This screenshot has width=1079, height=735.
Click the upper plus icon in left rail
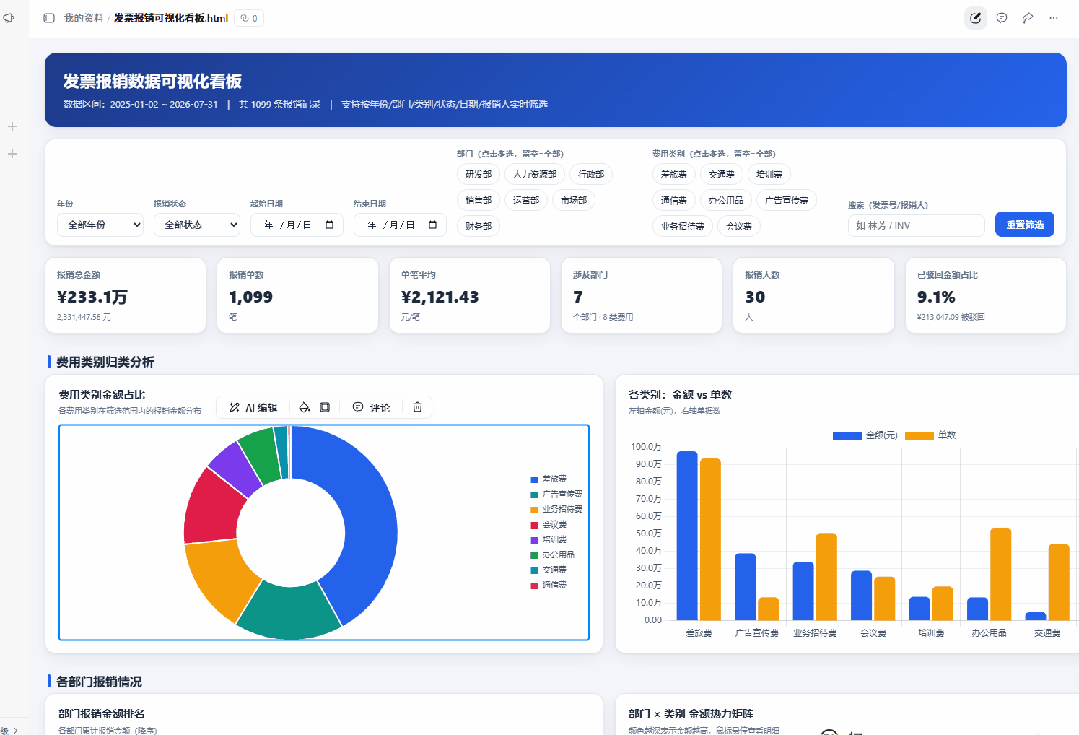(x=12, y=127)
